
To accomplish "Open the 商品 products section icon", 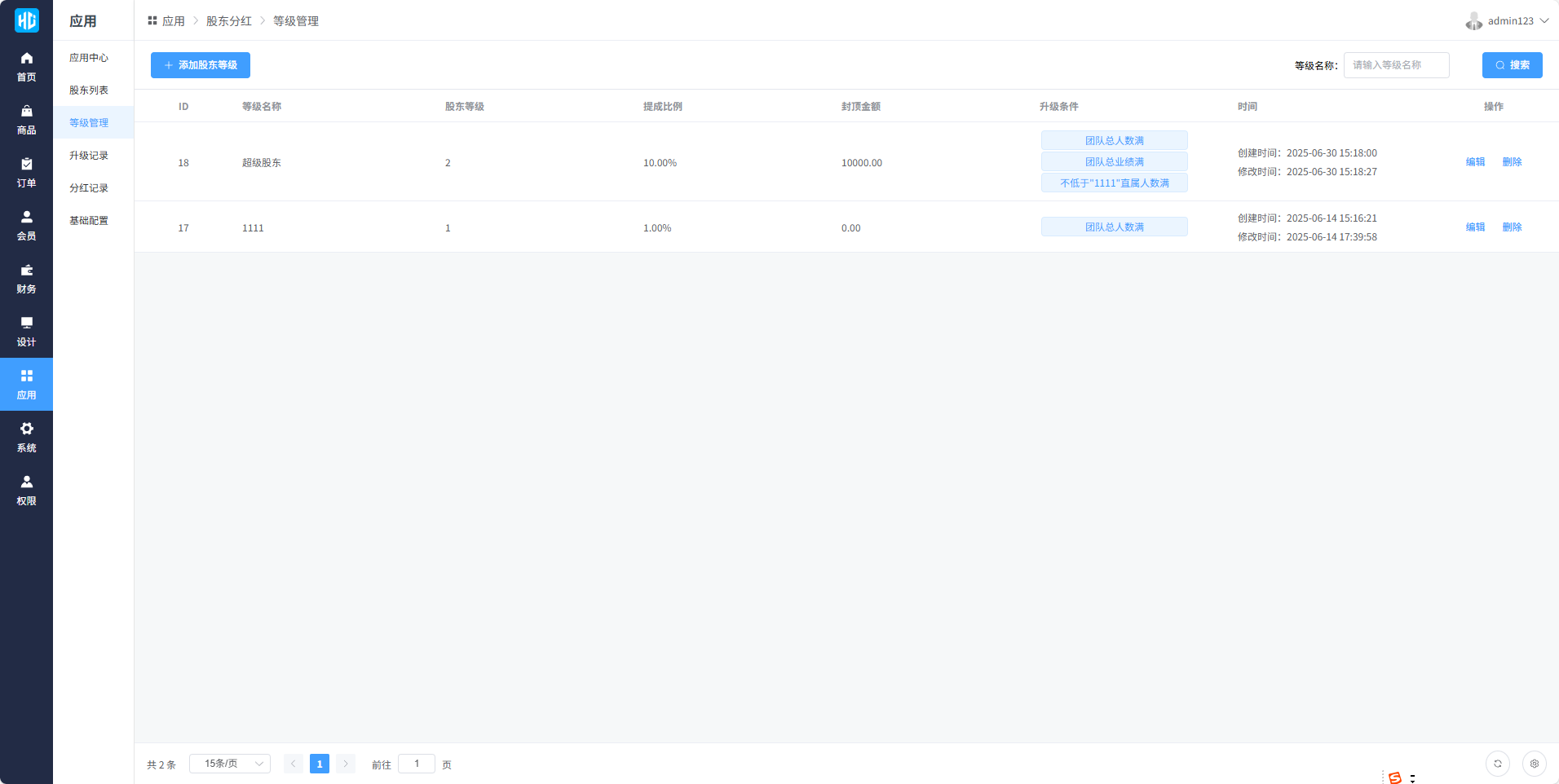I will (x=26, y=112).
